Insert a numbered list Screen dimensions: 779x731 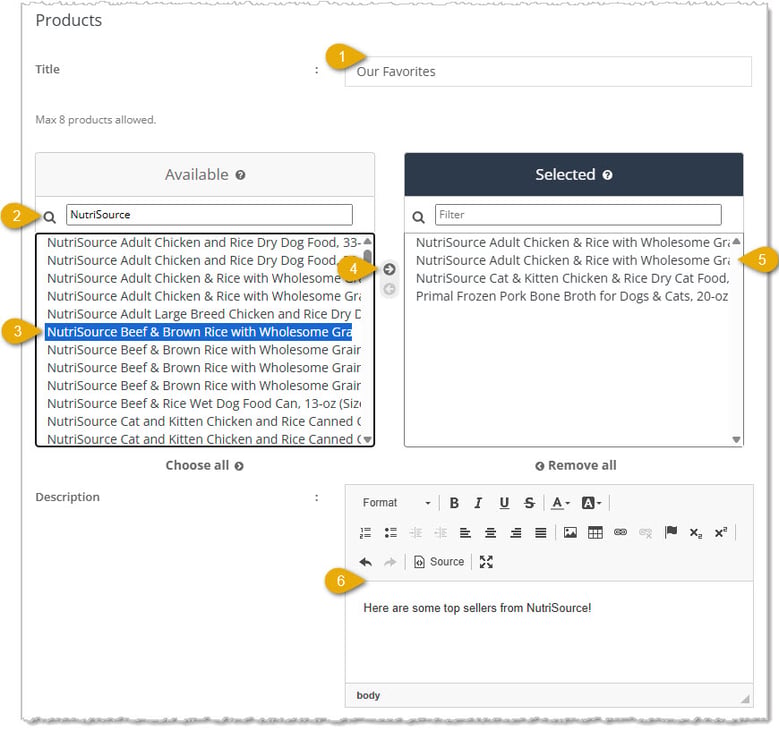point(366,533)
